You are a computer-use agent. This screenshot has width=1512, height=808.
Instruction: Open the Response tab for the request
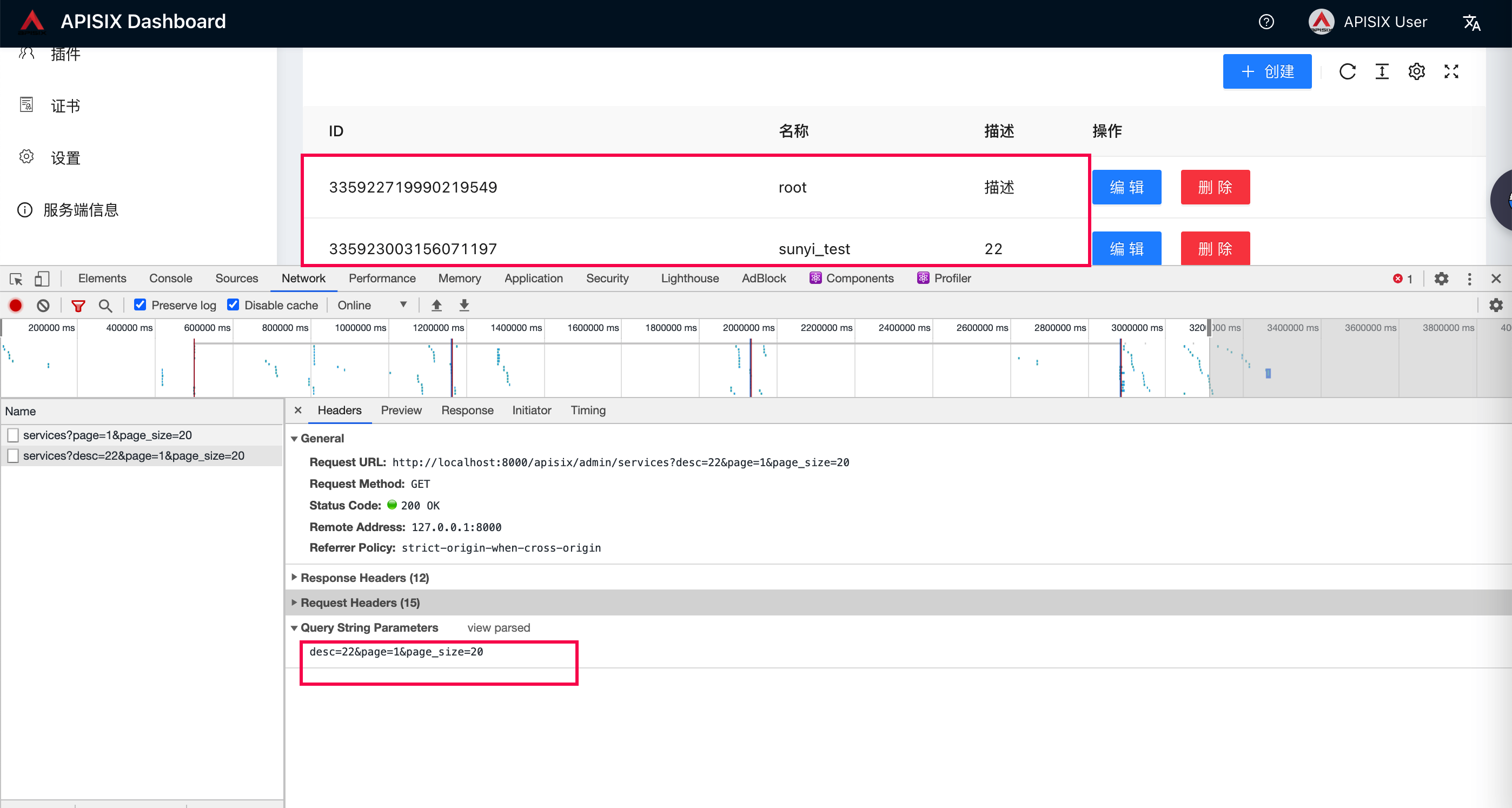click(467, 410)
